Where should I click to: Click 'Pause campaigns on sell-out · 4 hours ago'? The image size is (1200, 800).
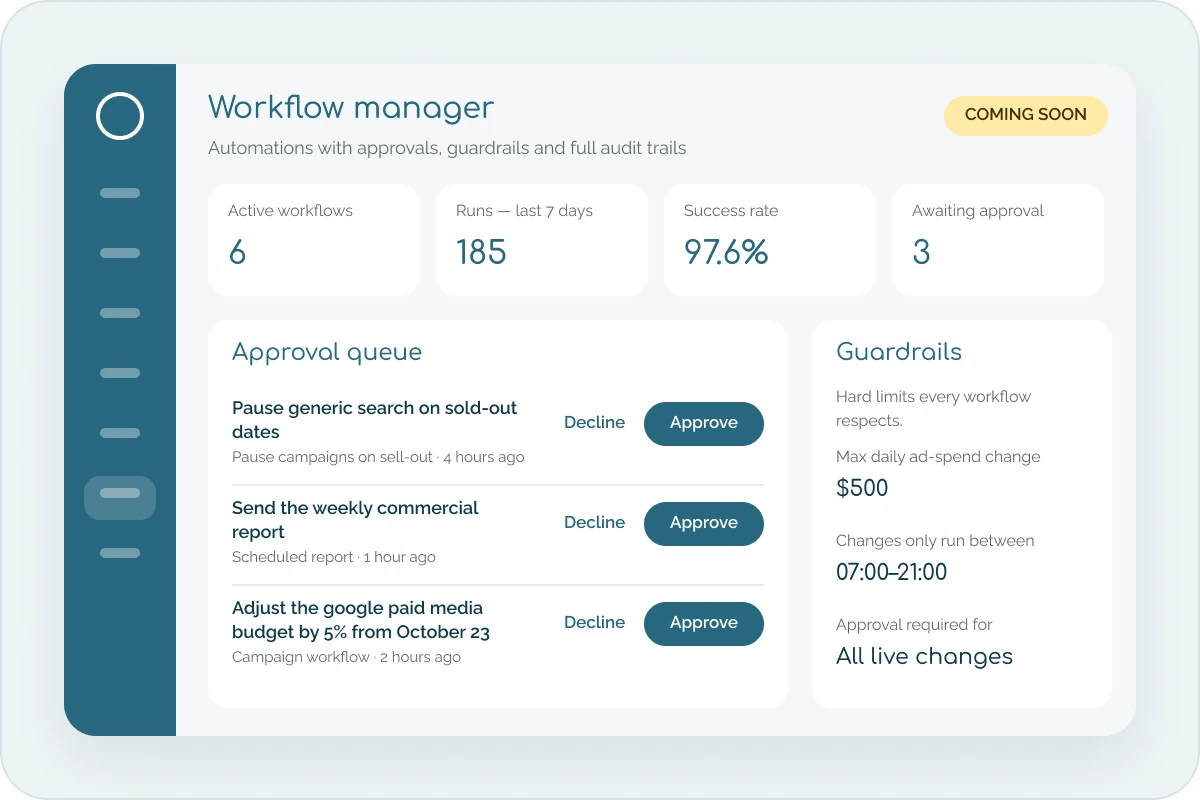point(378,457)
